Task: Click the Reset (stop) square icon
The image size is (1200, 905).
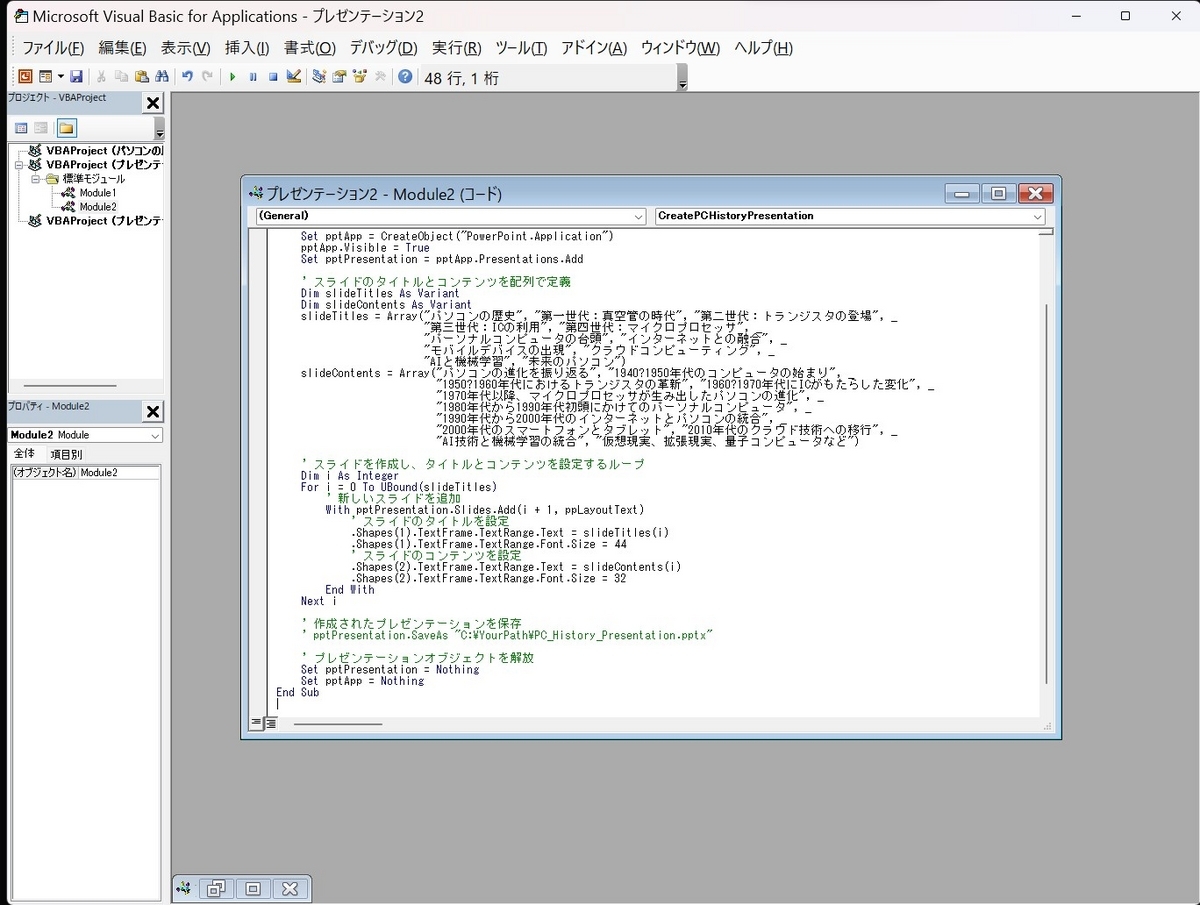Action: point(273,76)
